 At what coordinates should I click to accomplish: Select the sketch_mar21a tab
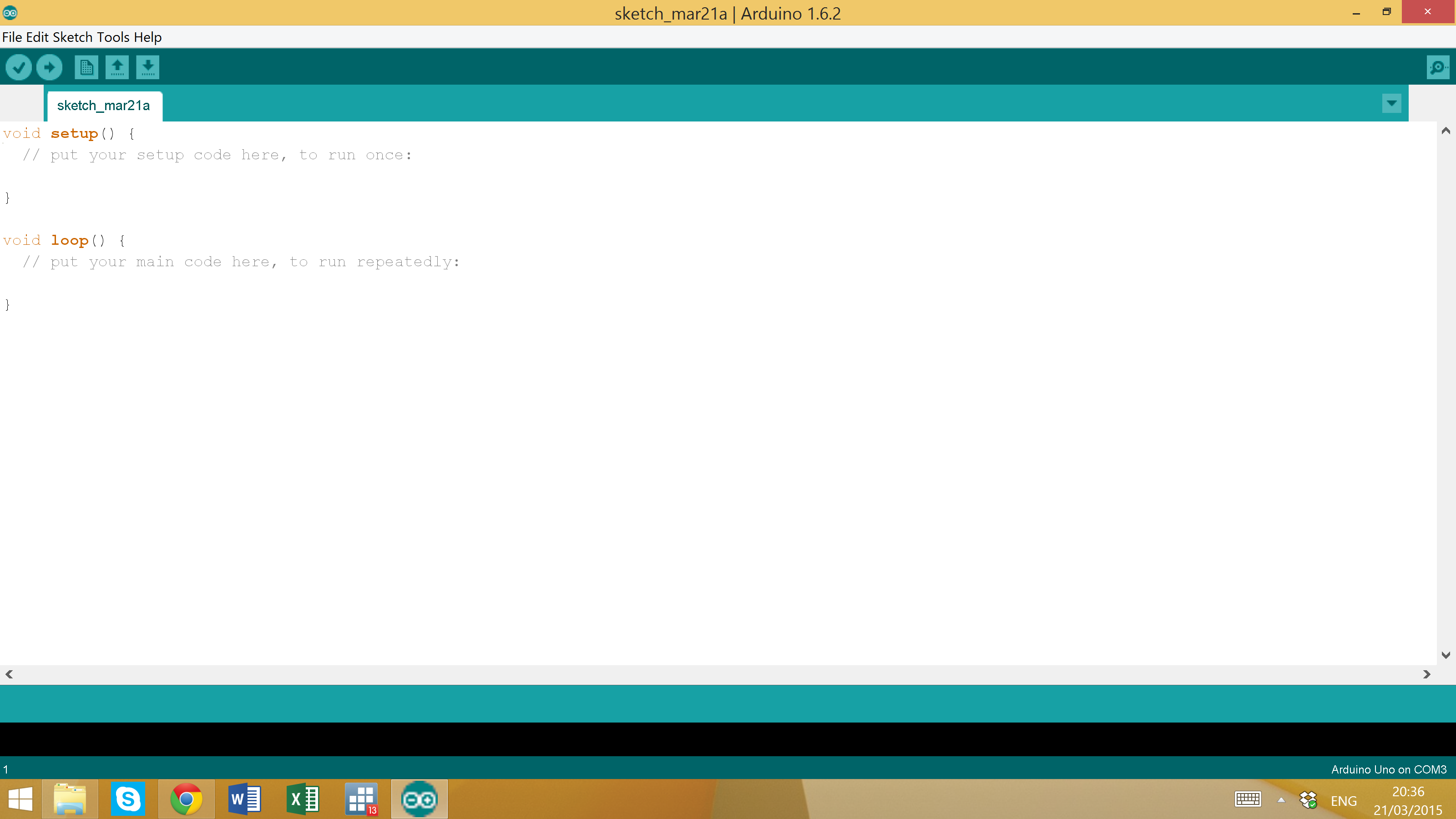[104, 106]
